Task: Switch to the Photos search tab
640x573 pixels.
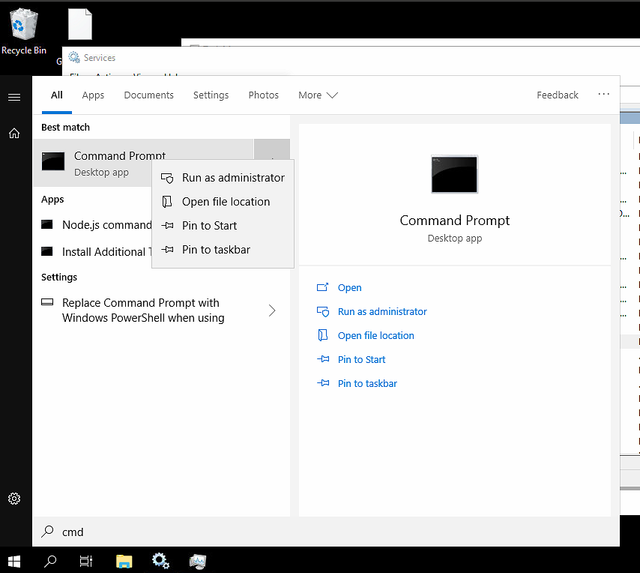Action: [x=264, y=95]
